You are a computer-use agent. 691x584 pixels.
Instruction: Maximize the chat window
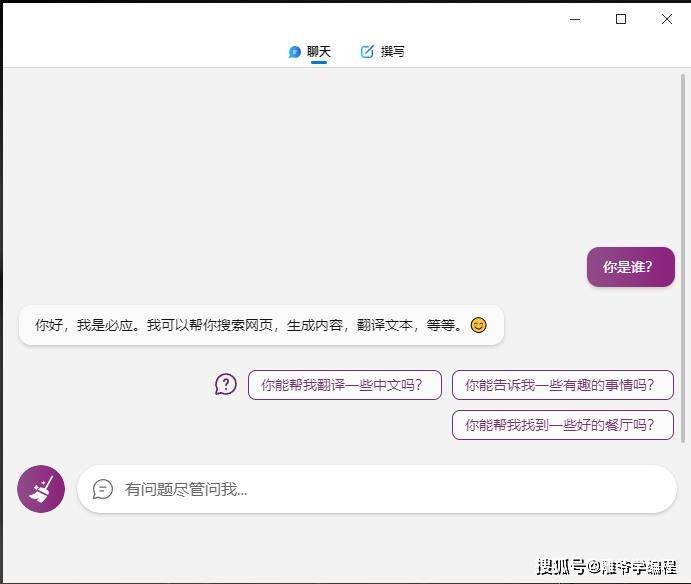tap(621, 19)
